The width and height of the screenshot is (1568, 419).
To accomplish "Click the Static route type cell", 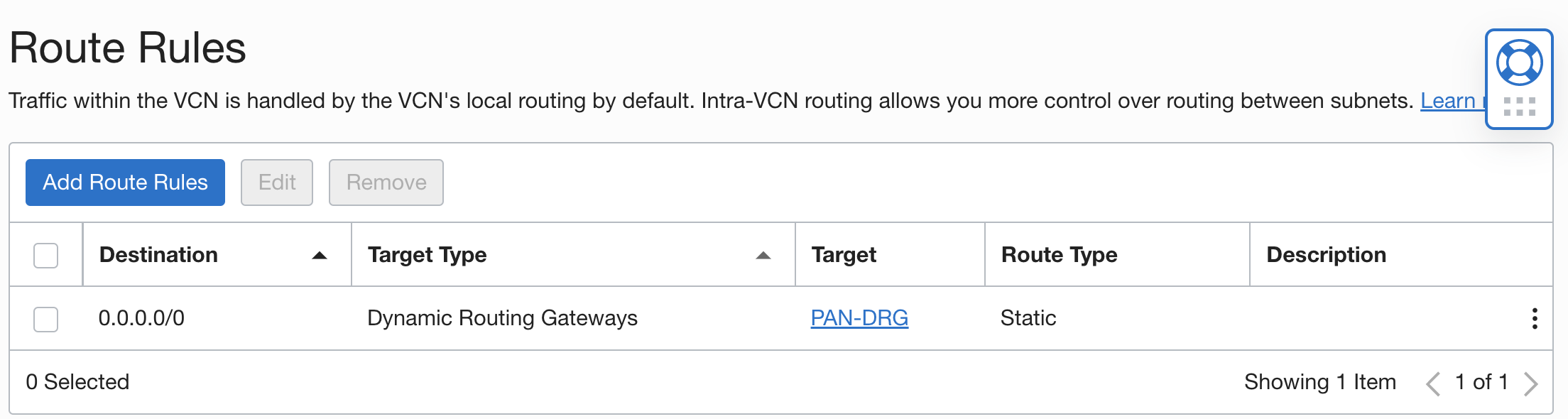I will (1028, 318).
